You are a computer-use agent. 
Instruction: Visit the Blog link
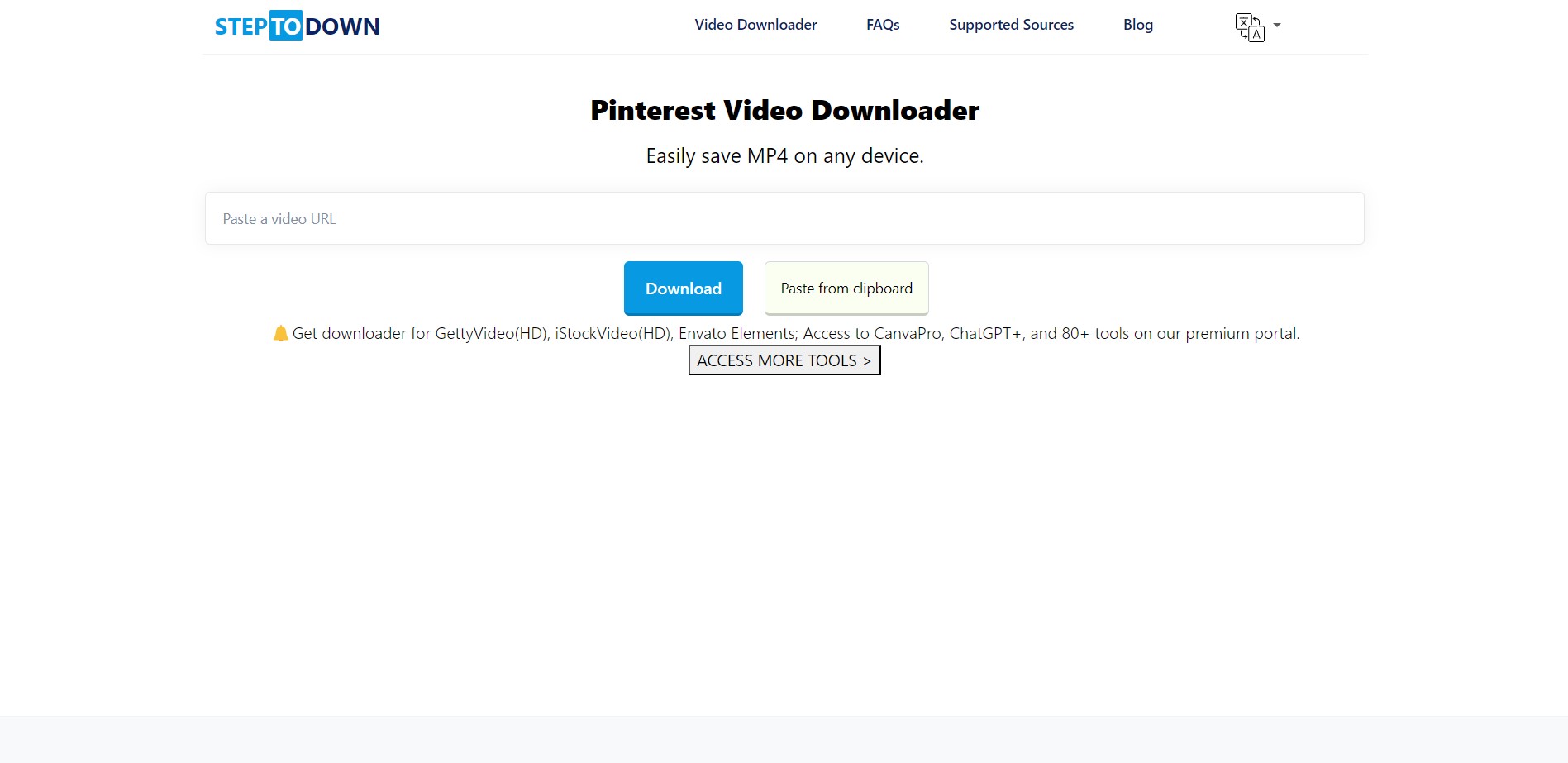point(1137,25)
